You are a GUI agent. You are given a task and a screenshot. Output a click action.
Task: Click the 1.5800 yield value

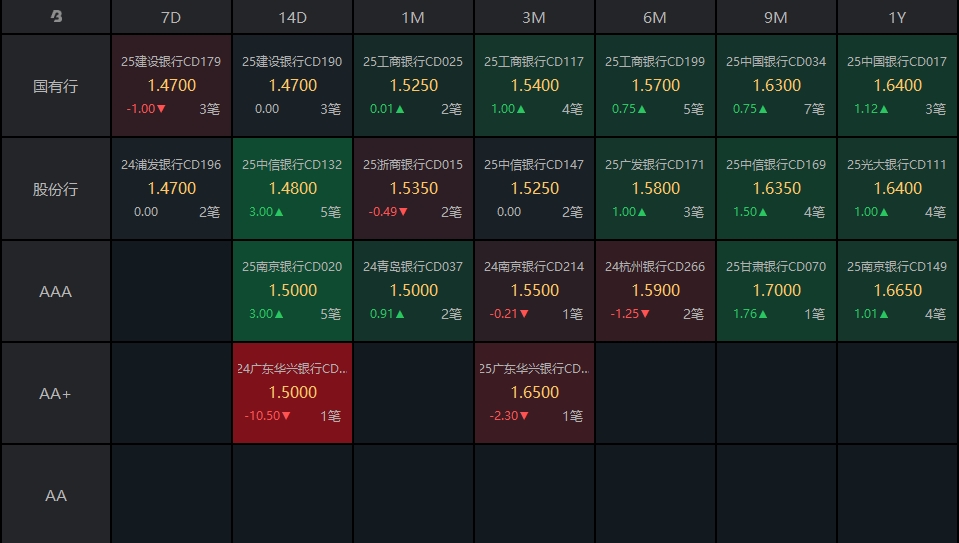pos(656,188)
